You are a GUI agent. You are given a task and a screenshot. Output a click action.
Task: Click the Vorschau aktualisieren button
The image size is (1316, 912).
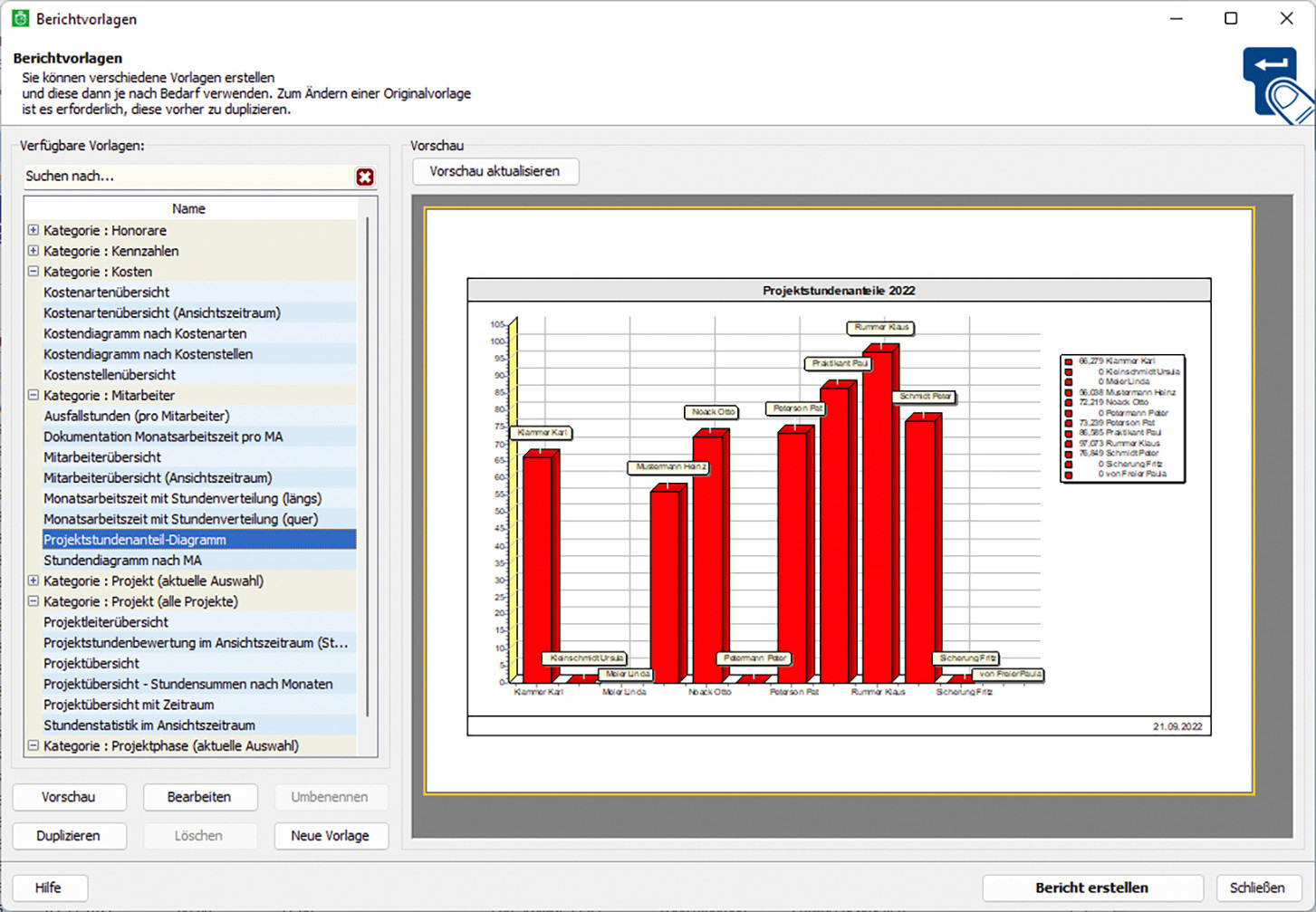pyautogui.click(x=495, y=171)
